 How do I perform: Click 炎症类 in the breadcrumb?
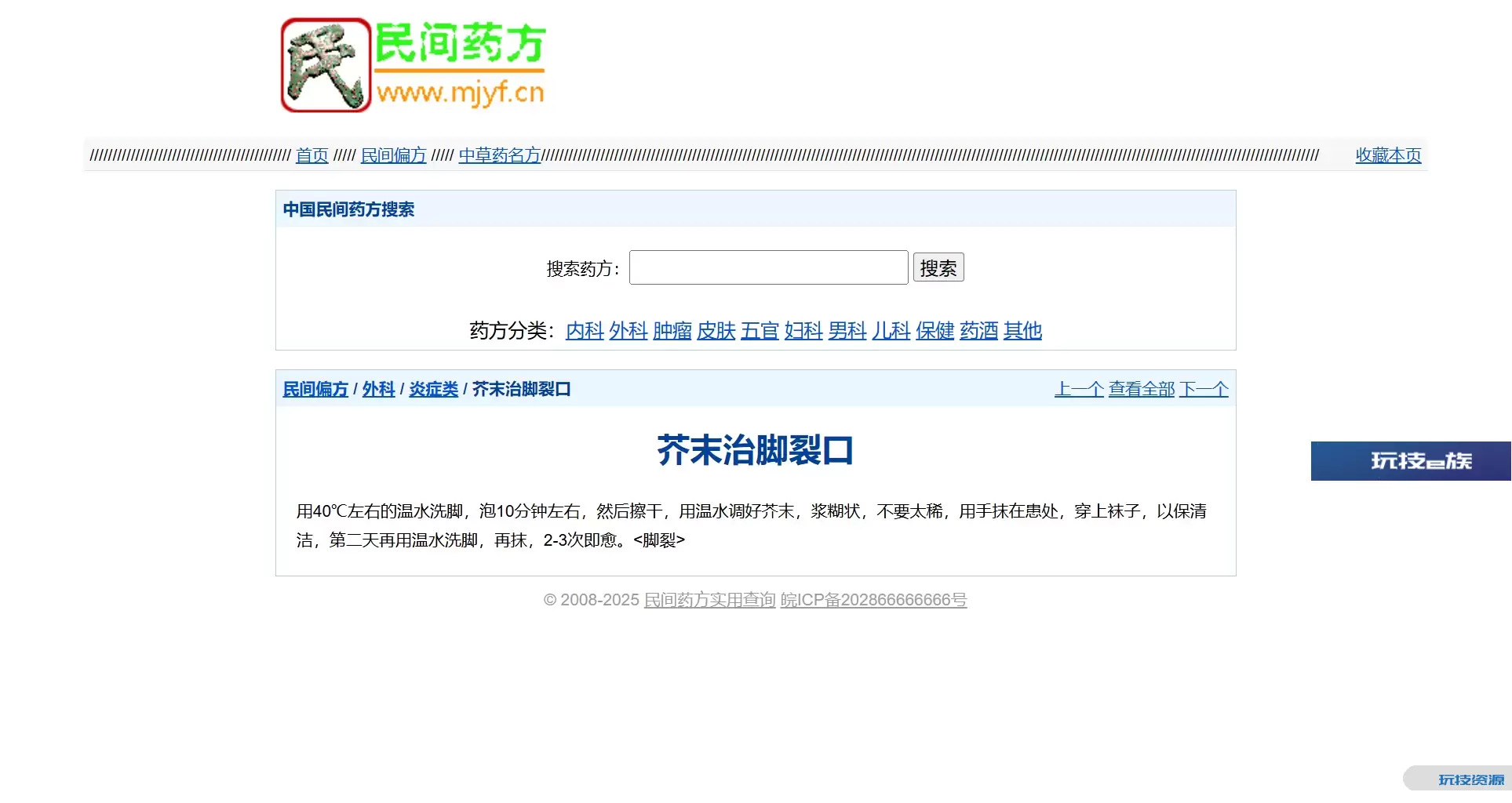tap(433, 389)
